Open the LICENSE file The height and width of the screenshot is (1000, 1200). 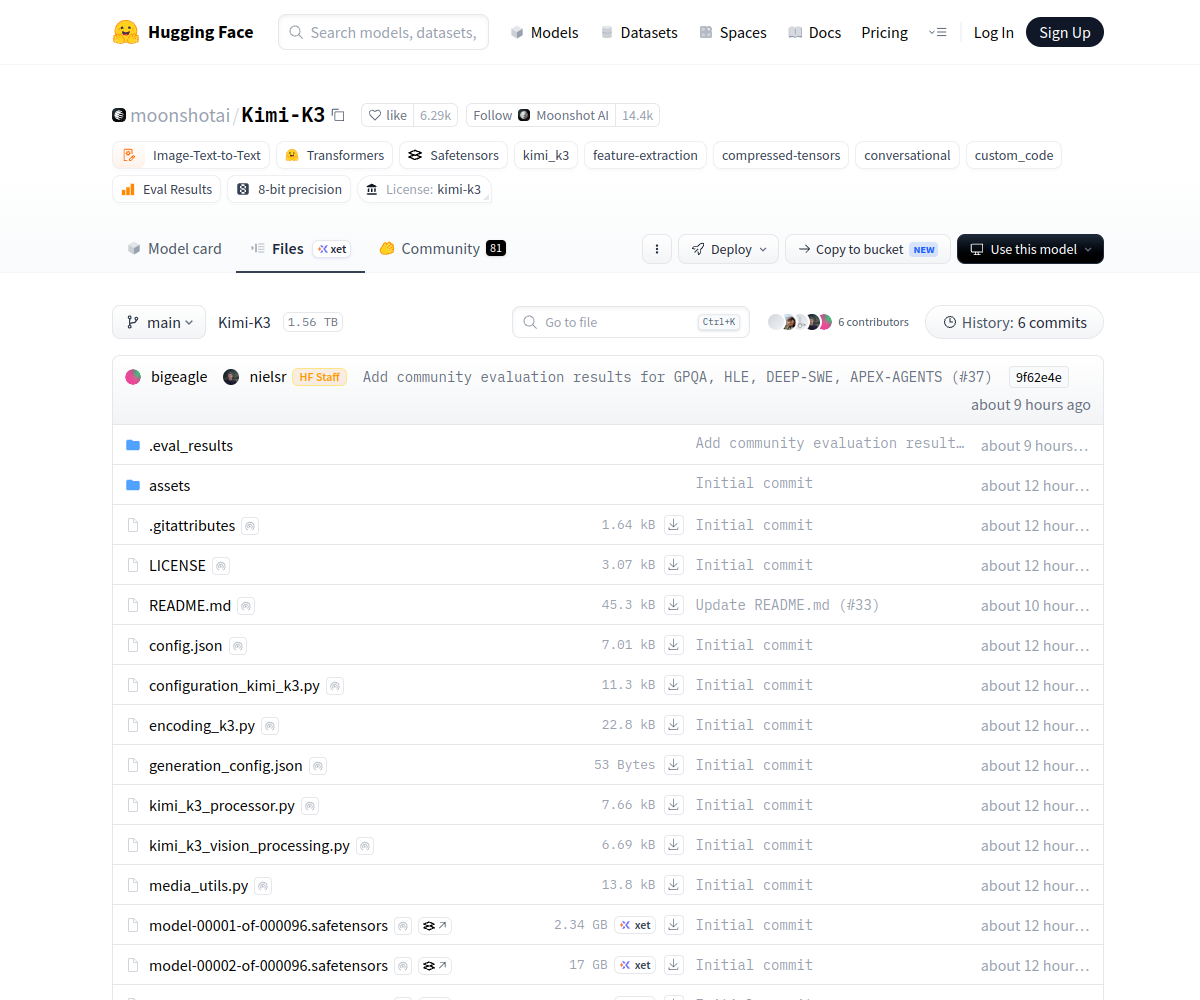[177, 565]
